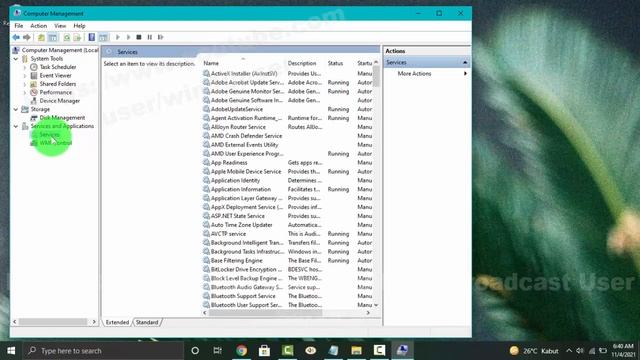
Task: Click the Export List toolbar icon
Action: (77, 37)
